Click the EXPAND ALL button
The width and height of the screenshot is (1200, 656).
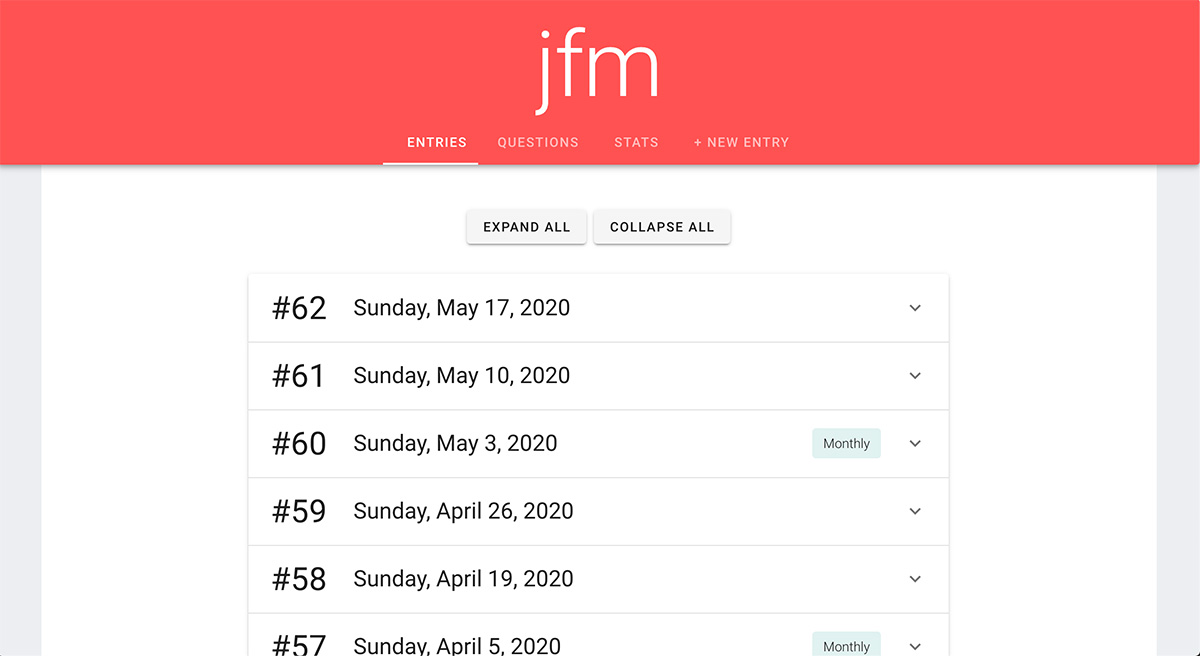click(526, 227)
